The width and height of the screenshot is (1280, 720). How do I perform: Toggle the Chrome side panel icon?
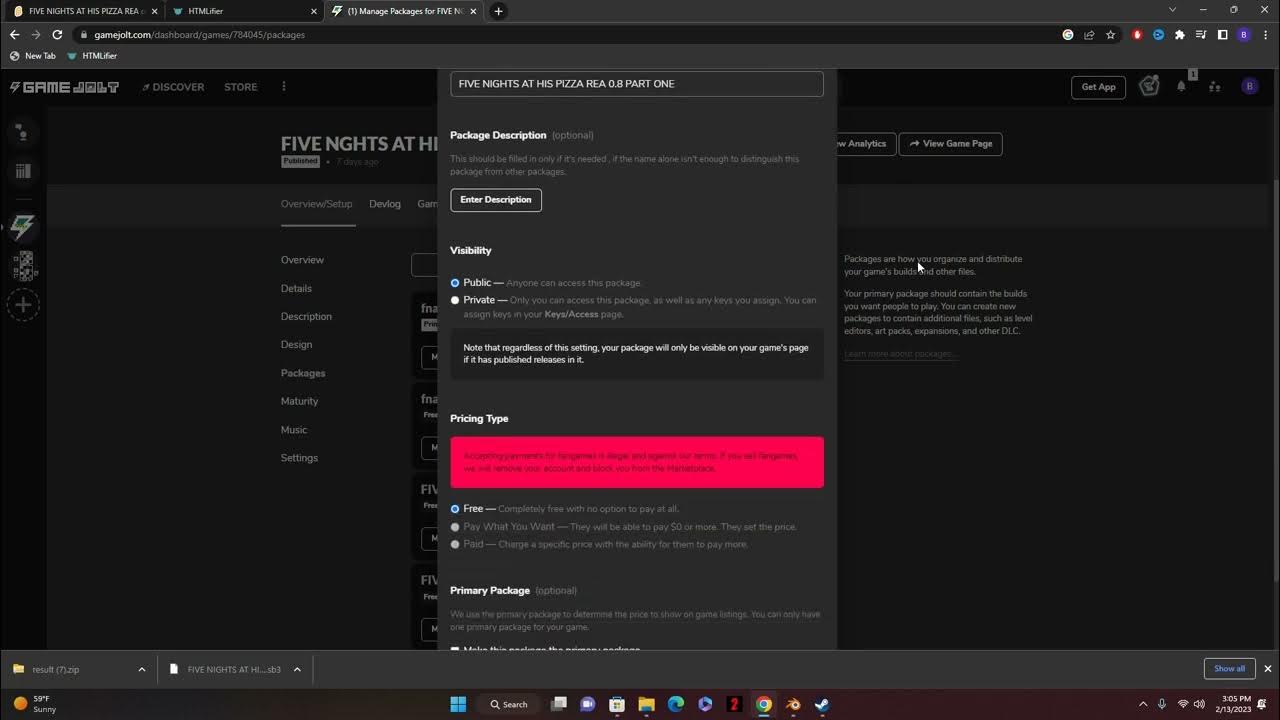click(x=1222, y=34)
